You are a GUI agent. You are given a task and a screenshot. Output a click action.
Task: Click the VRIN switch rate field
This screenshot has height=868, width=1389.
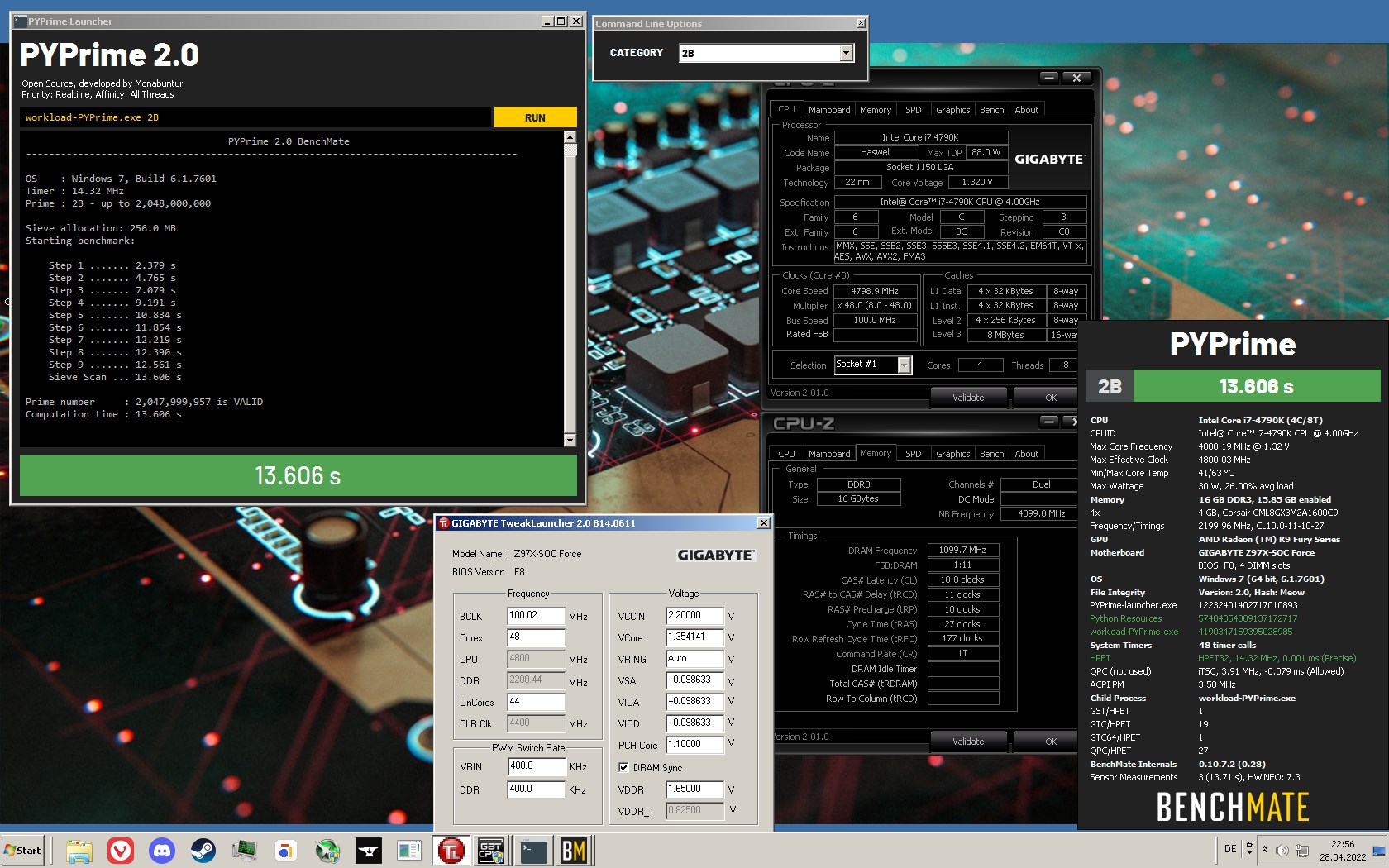pos(536,766)
